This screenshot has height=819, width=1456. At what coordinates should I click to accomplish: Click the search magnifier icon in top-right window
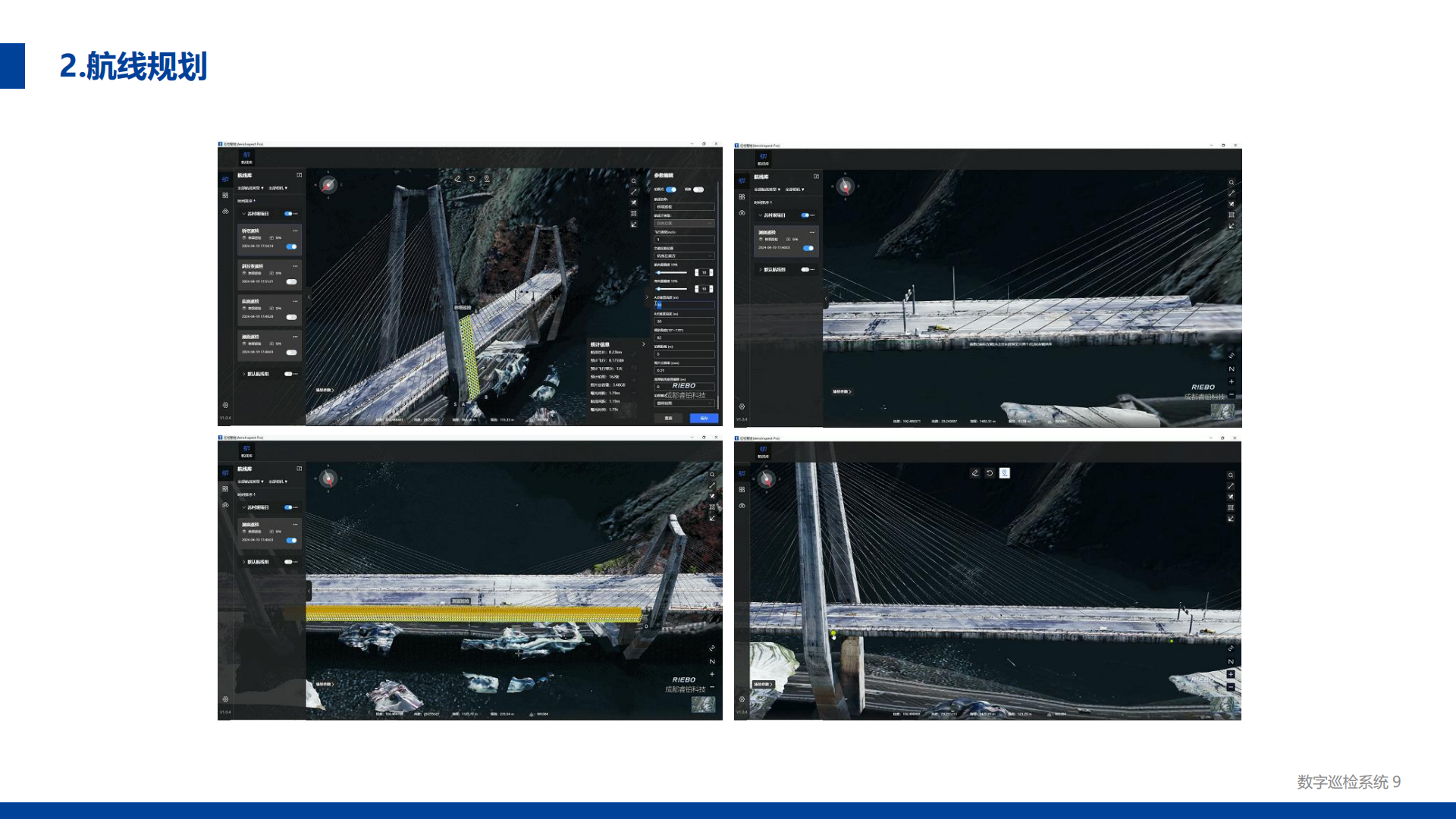coord(1231,183)
